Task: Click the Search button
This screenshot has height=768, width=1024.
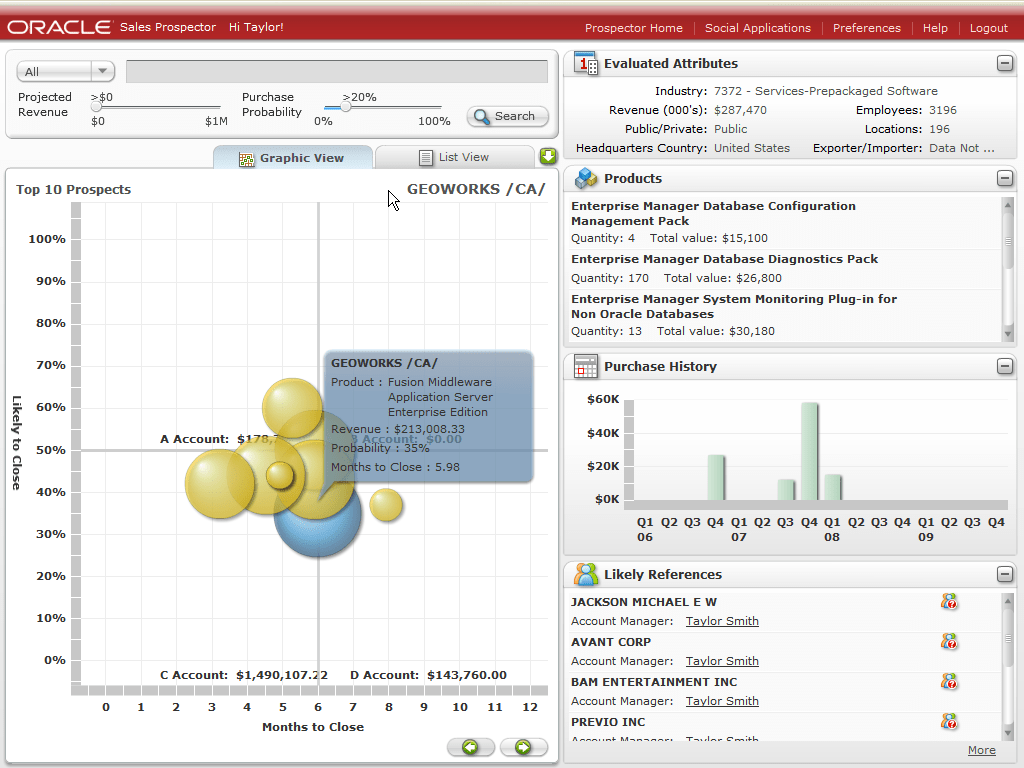Action: (x=507, y=116)
